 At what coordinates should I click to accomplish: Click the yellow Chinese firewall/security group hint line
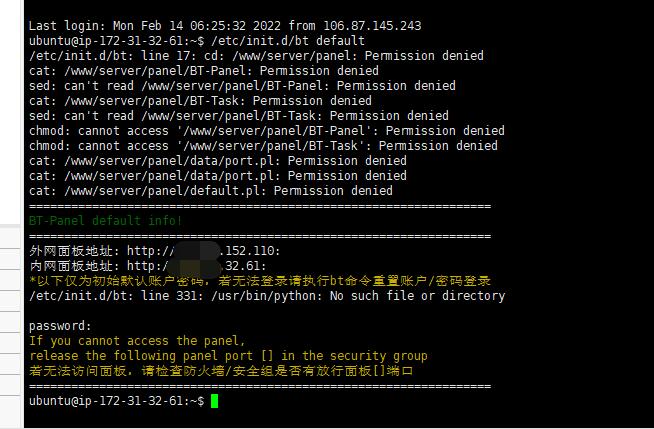coord(221,371)
